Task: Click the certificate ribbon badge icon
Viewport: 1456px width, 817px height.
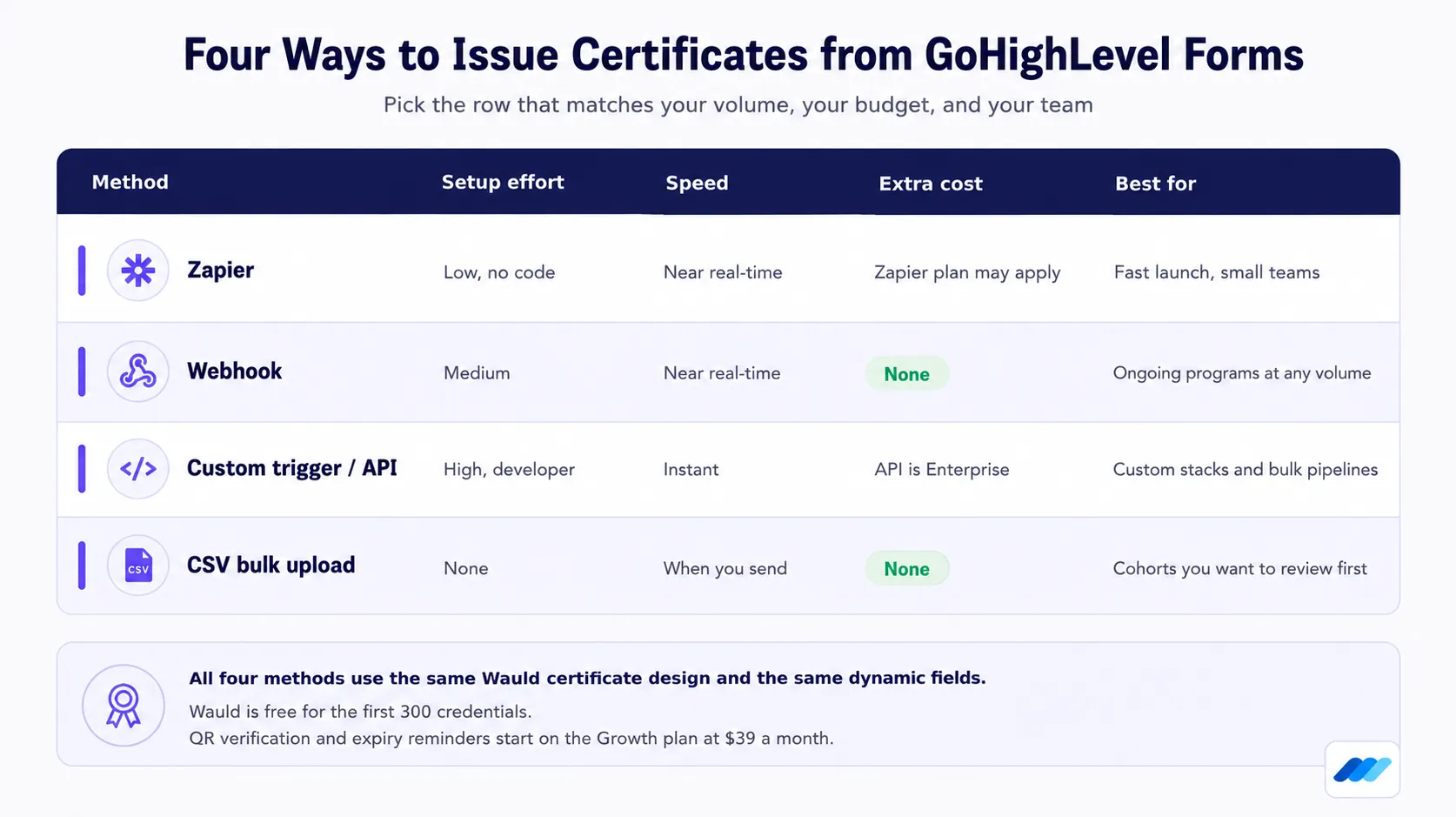Action: (124, 706)
